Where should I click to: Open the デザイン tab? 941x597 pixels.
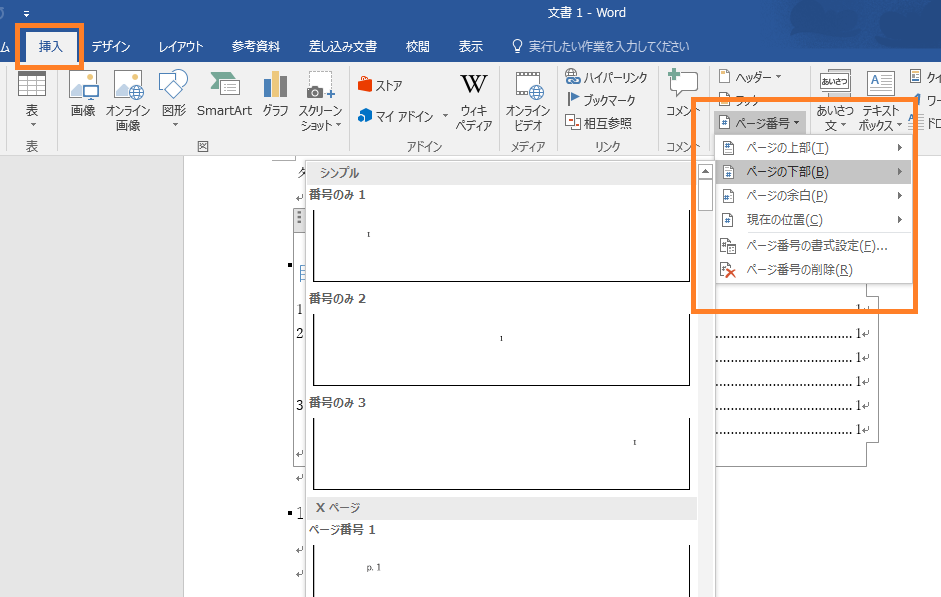[111, 46]
